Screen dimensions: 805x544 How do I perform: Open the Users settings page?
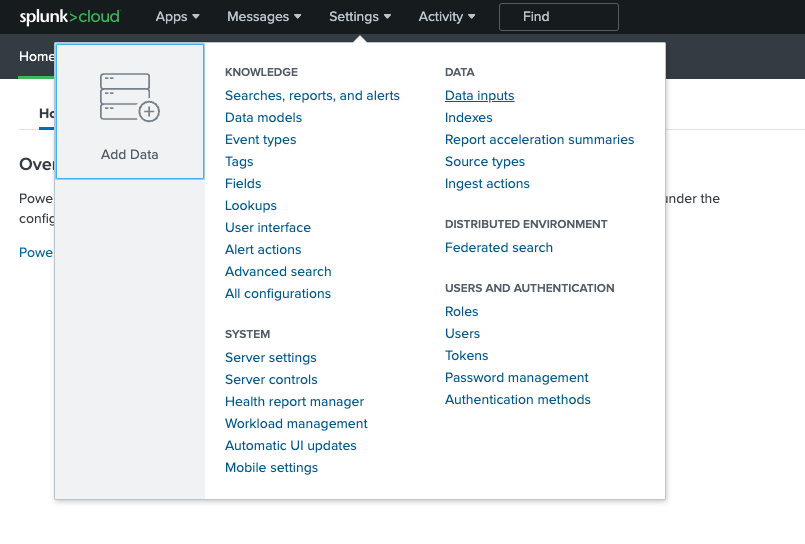coord(462,334)
